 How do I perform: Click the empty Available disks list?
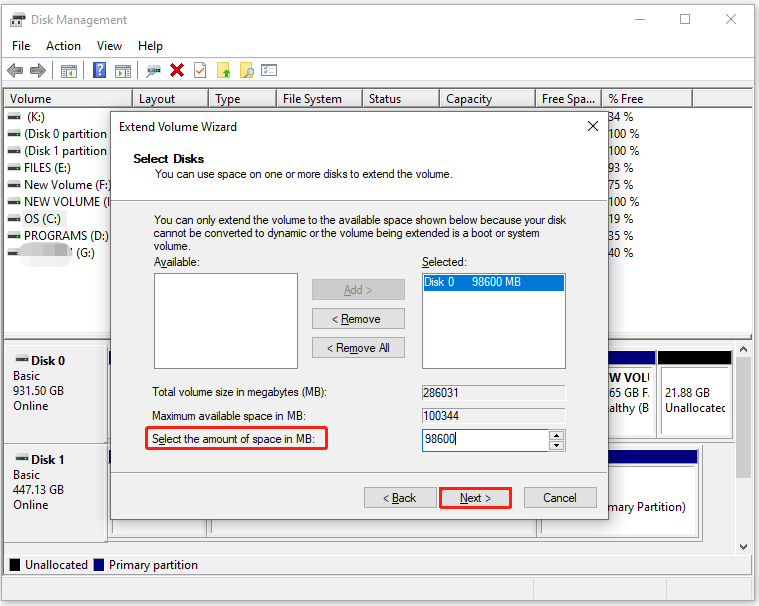pos(226,321)
